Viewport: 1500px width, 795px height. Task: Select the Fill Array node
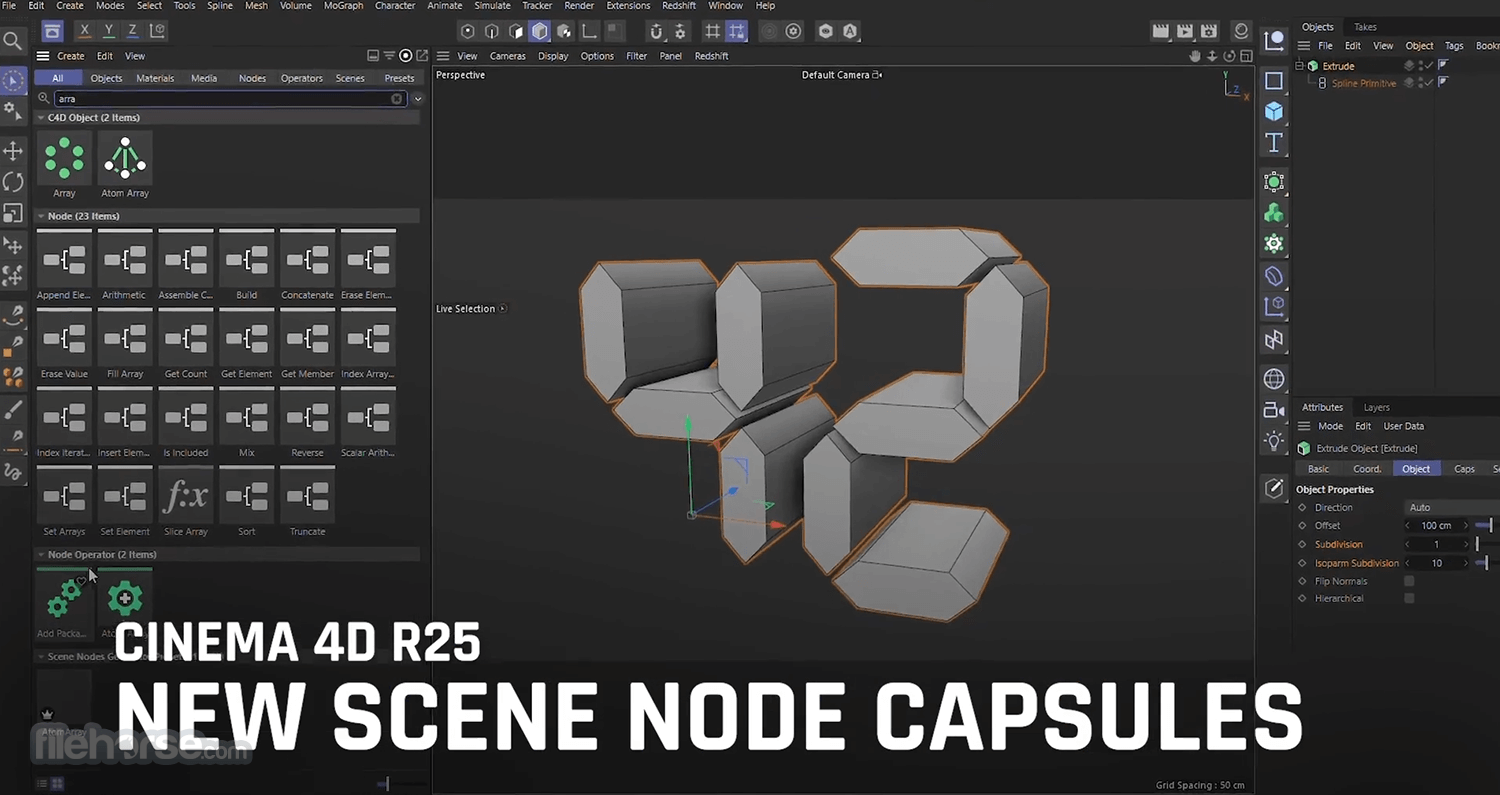click(x=125, y=345)
